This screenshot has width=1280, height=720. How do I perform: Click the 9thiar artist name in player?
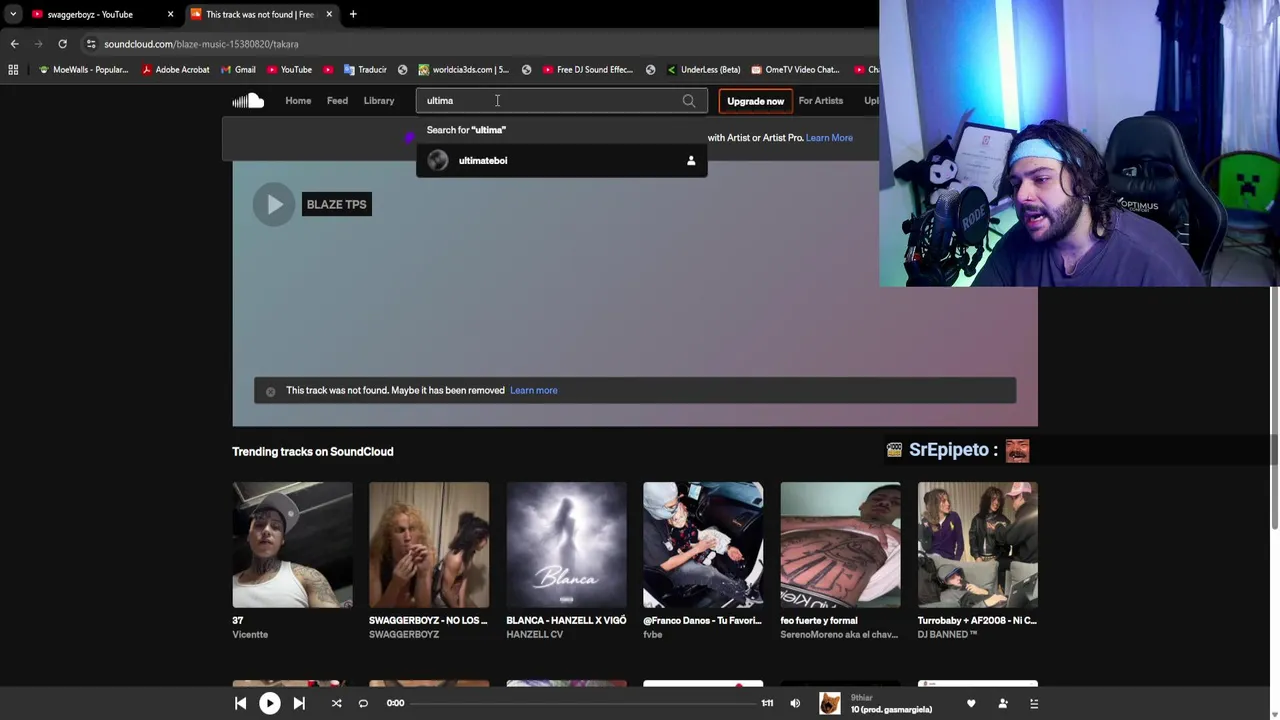(862, 697)
